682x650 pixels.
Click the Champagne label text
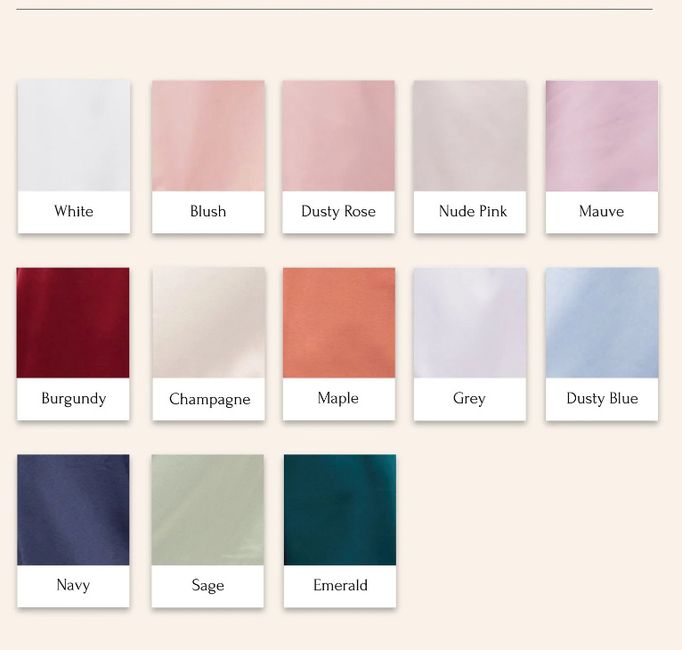[x=210, y=399]
